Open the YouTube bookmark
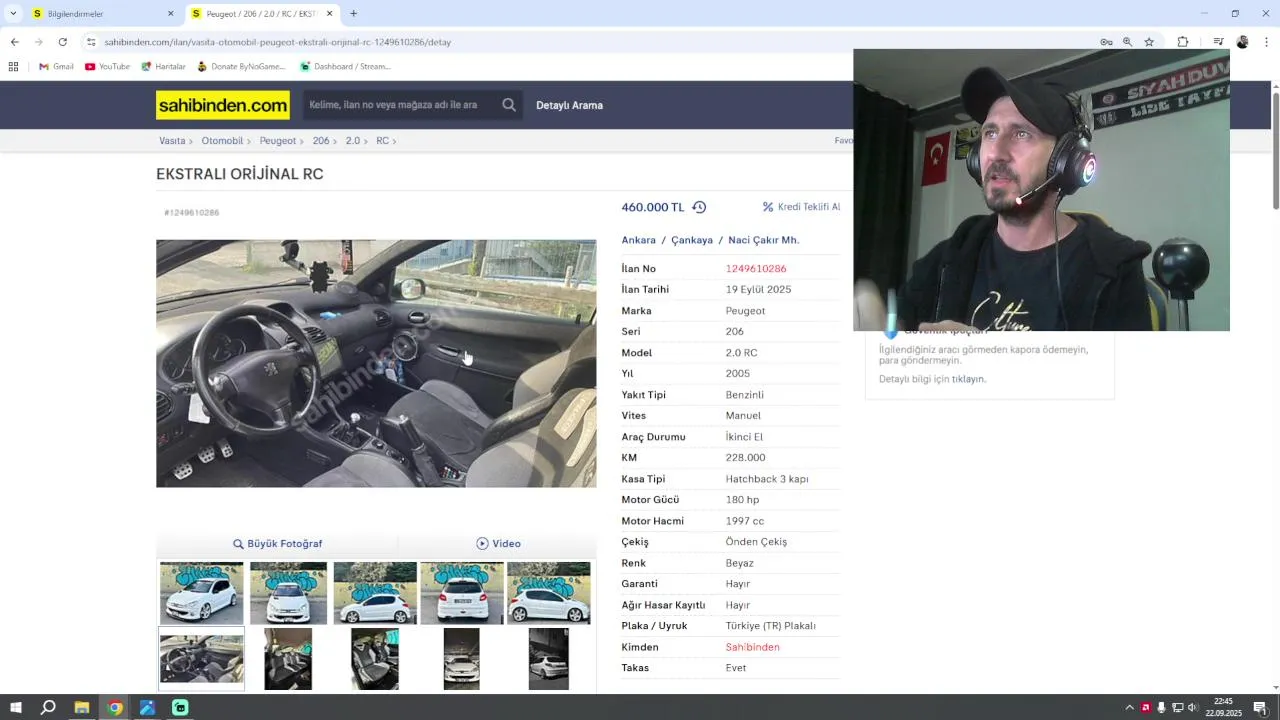 (107, 67)
